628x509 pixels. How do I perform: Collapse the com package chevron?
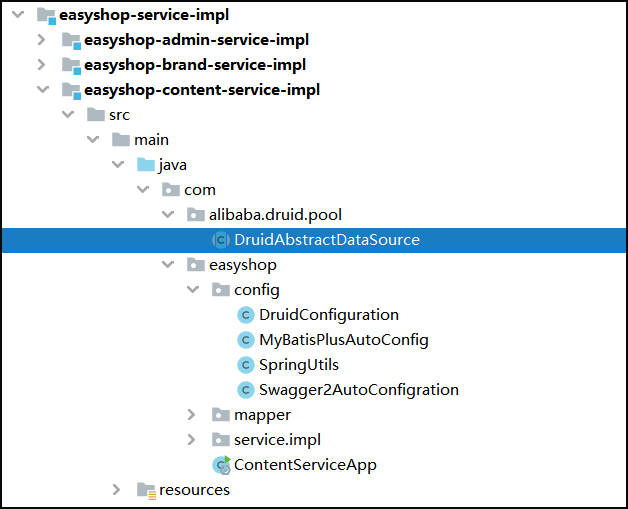click(143, 189)
